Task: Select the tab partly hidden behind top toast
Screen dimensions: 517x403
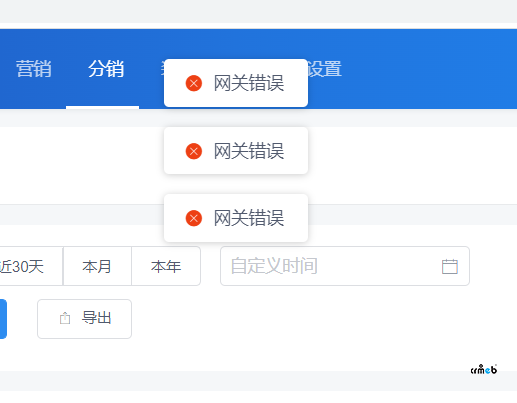Action: point(162,69)
